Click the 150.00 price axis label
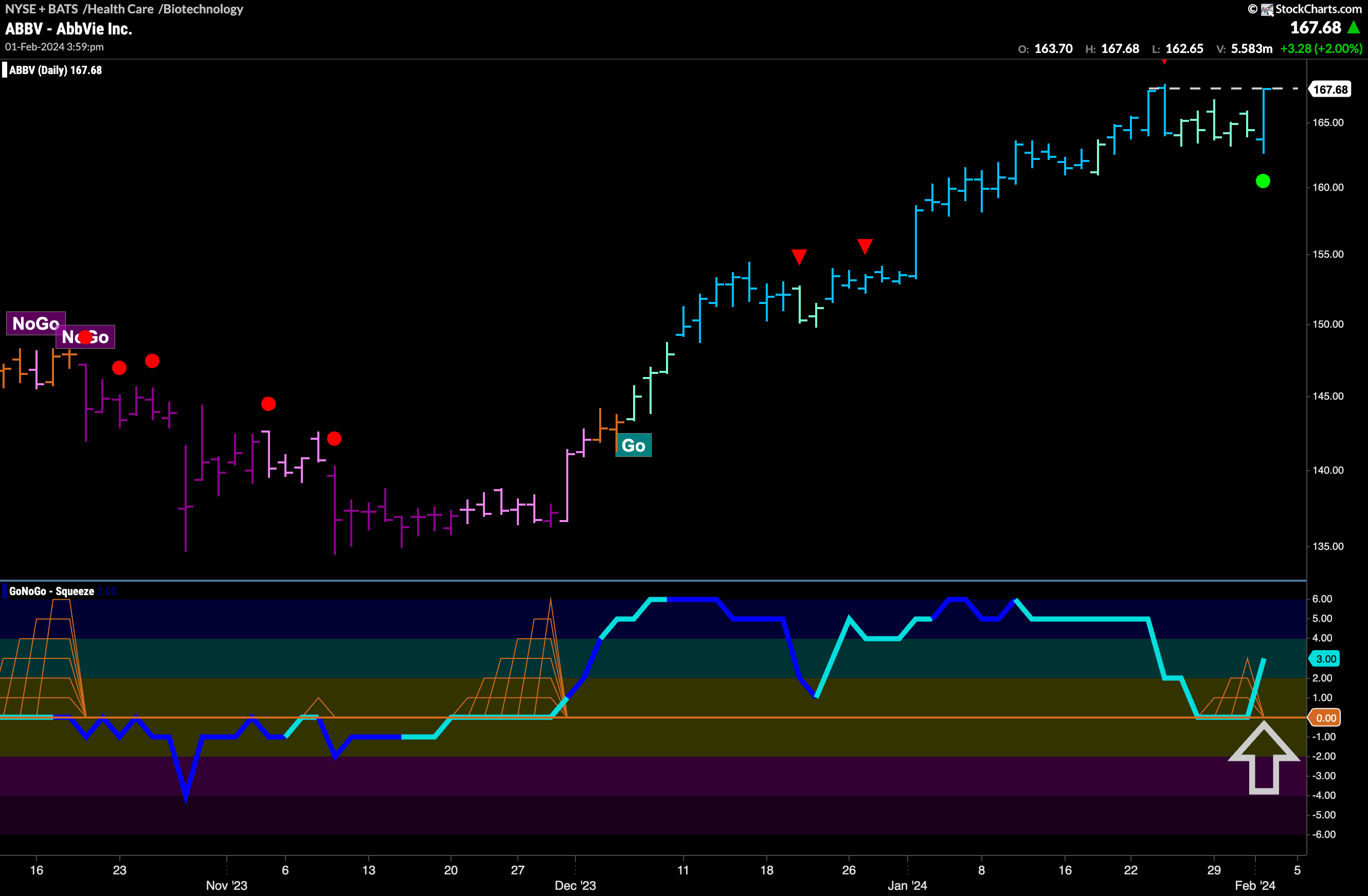The height and width of the screenshot is (896, 1368). (x=1328, y=324)
